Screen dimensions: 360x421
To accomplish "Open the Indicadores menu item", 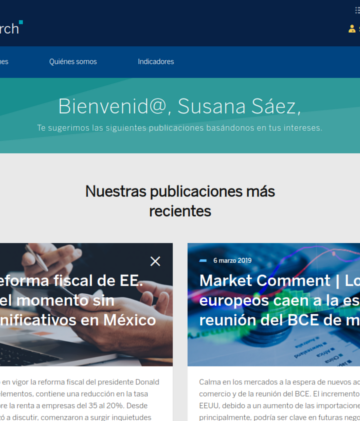I will 156,62.
